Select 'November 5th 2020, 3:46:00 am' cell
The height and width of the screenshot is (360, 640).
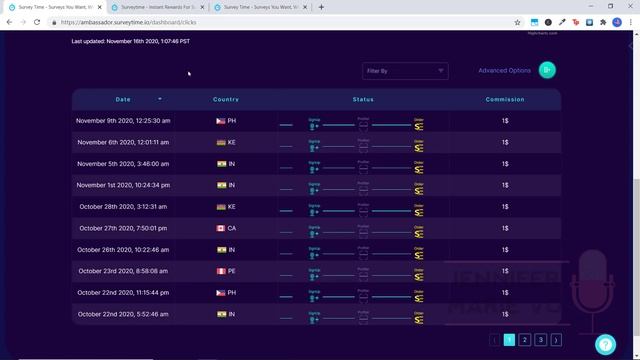123,164
